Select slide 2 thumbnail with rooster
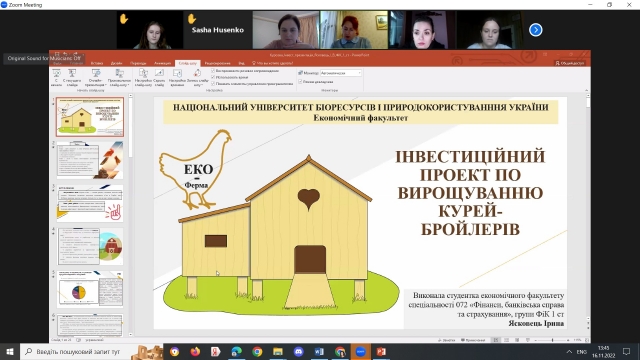 pyautogui.click(x=90, y=160)
